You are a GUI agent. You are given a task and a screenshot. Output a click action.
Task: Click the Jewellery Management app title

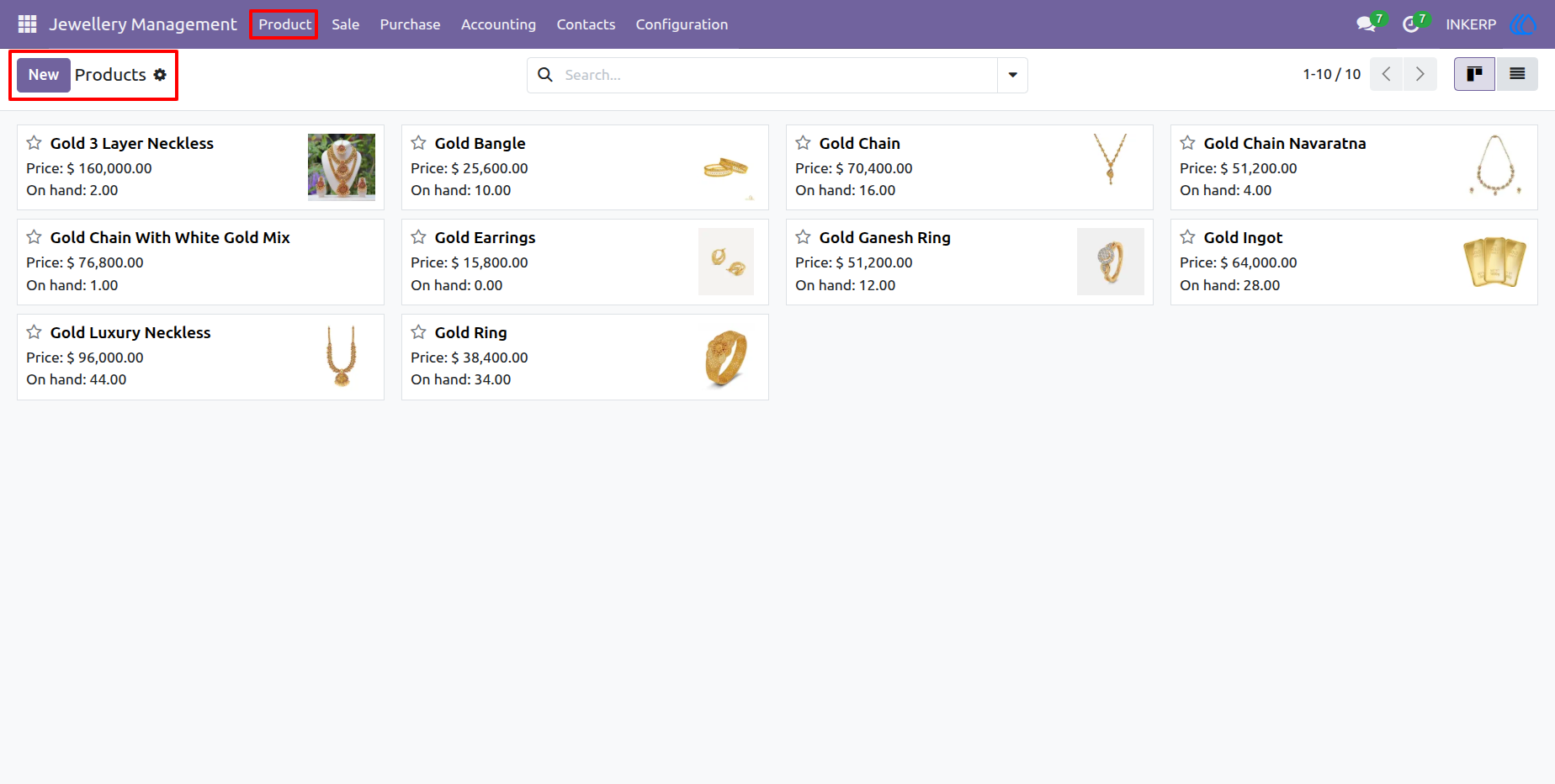(143, 24)
